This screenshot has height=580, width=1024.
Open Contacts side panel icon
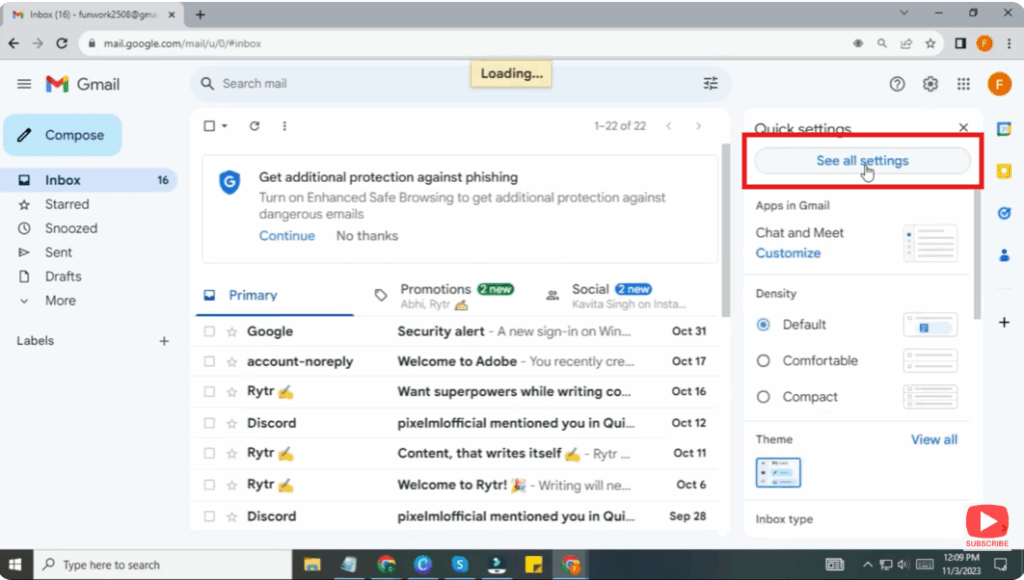[1004, 255]
